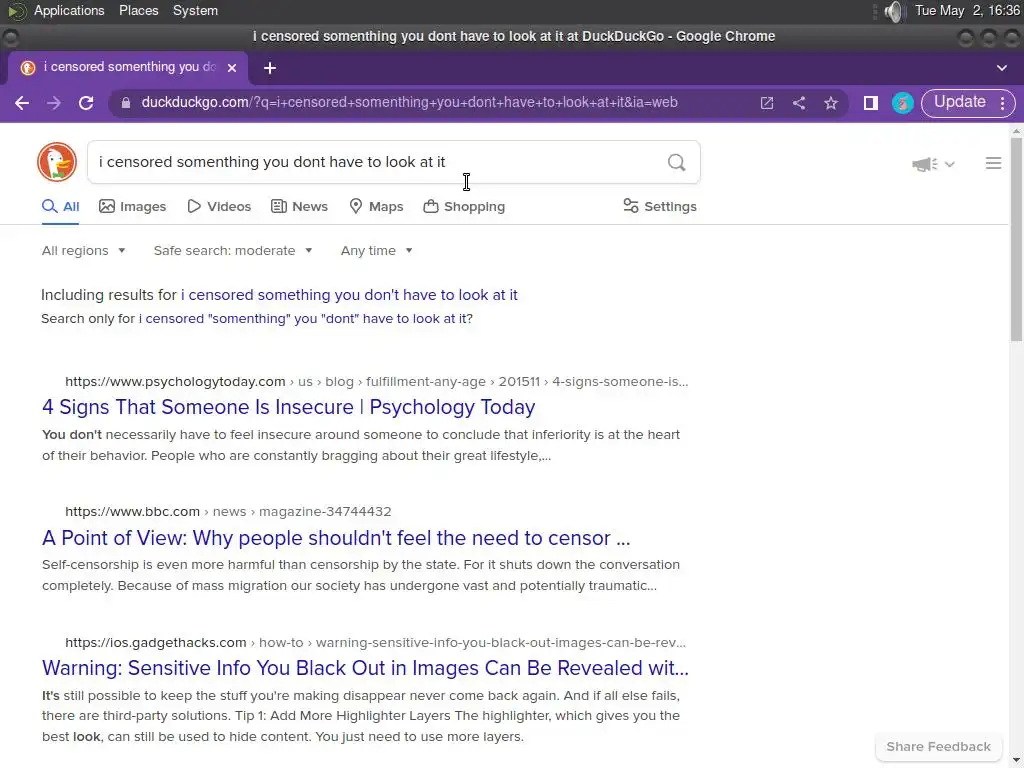The image size is (1024, 768).
Task: Open 'A Point of View' BBC result
Action: point(336,538)
